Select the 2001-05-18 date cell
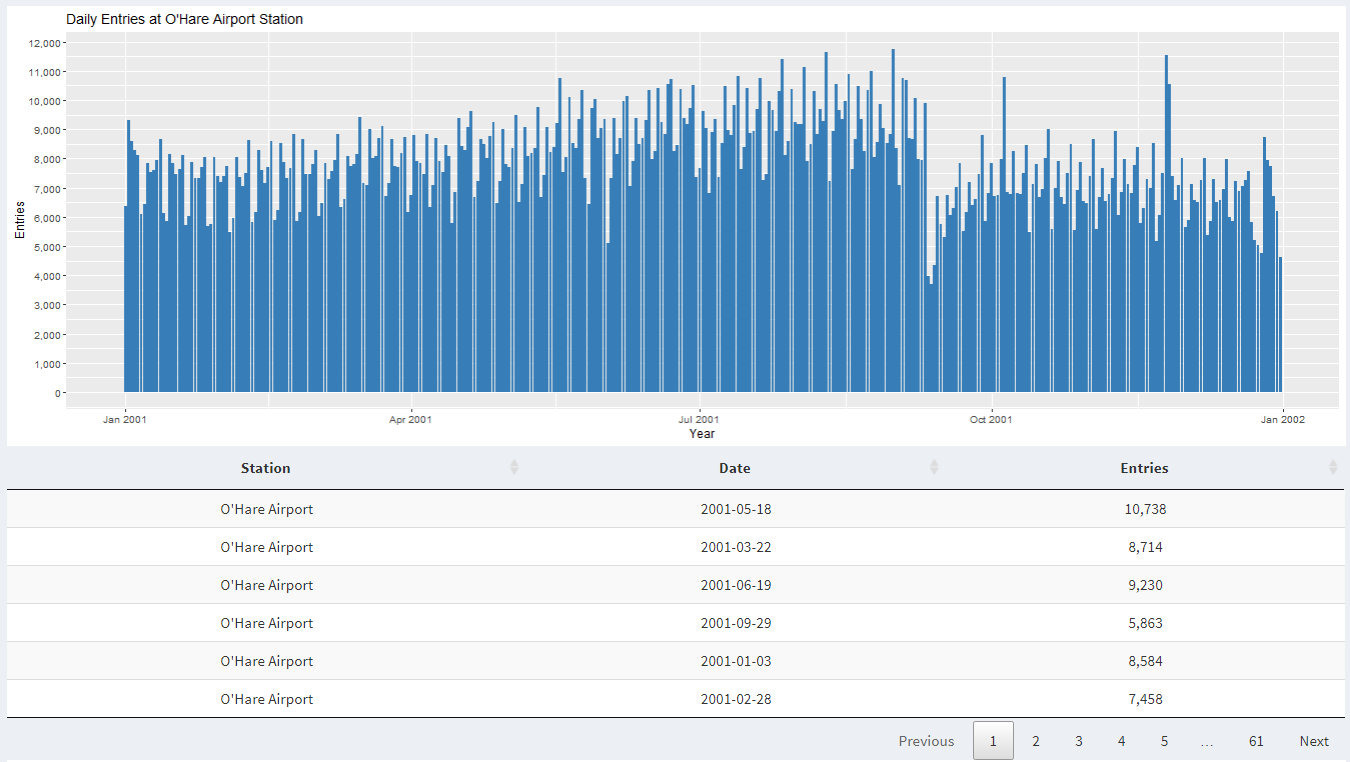 (736, 509)
